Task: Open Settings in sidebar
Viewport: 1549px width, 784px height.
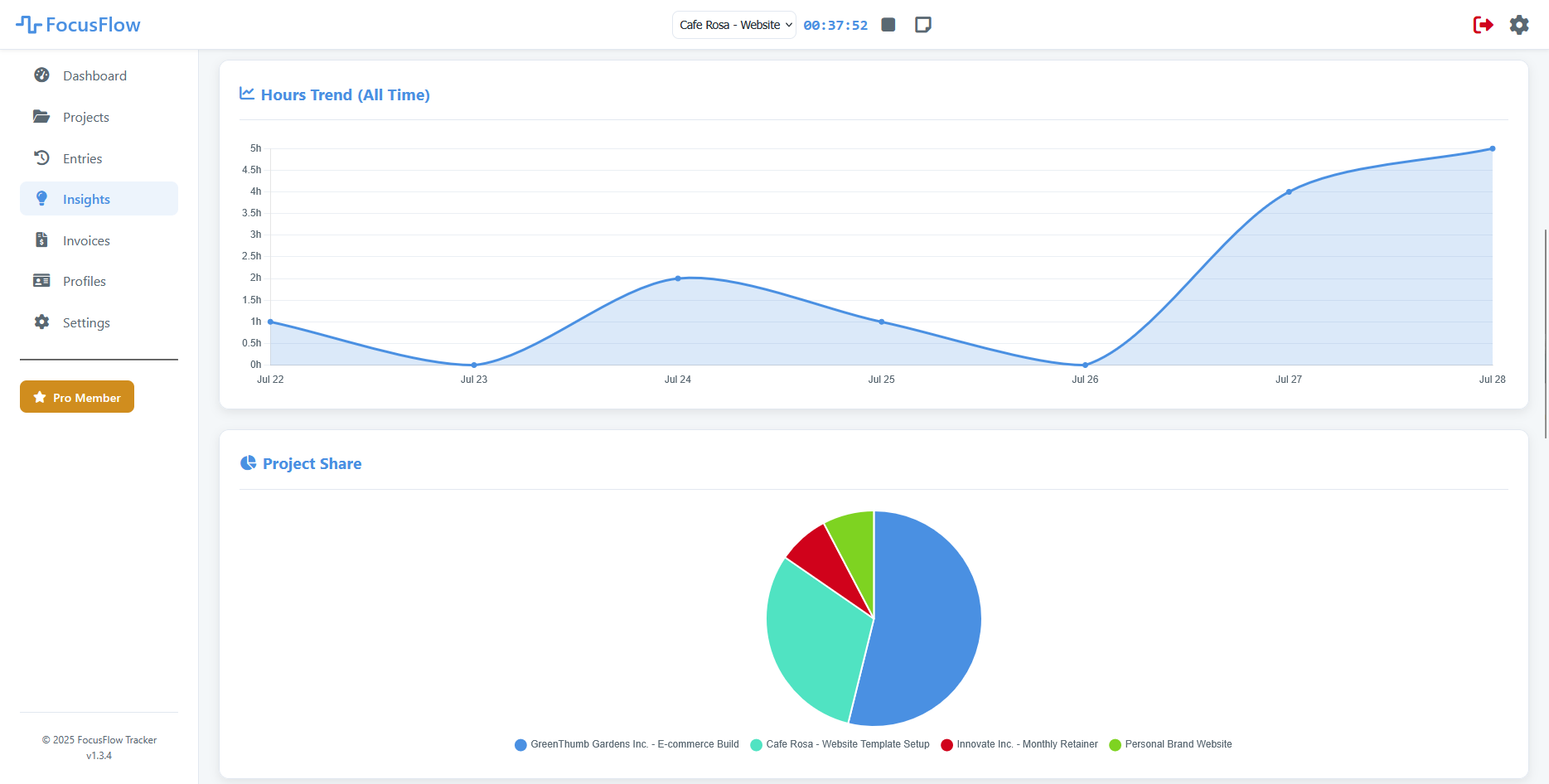Action: [99, 322]
